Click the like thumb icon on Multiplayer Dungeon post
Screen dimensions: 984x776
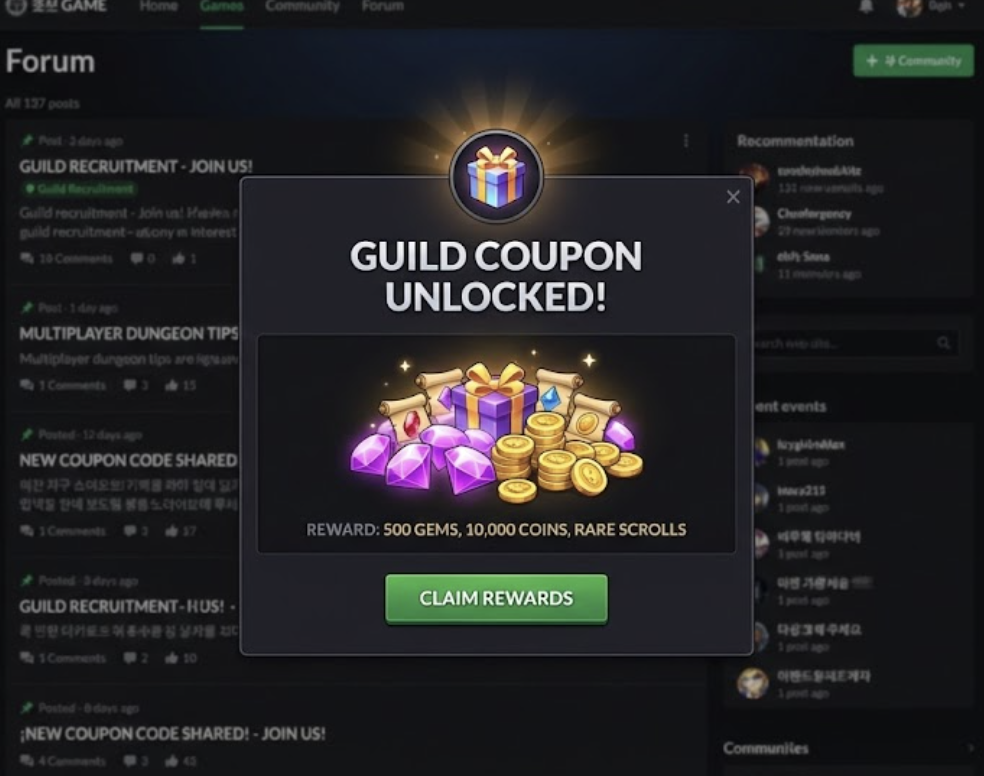click(171, 385)
